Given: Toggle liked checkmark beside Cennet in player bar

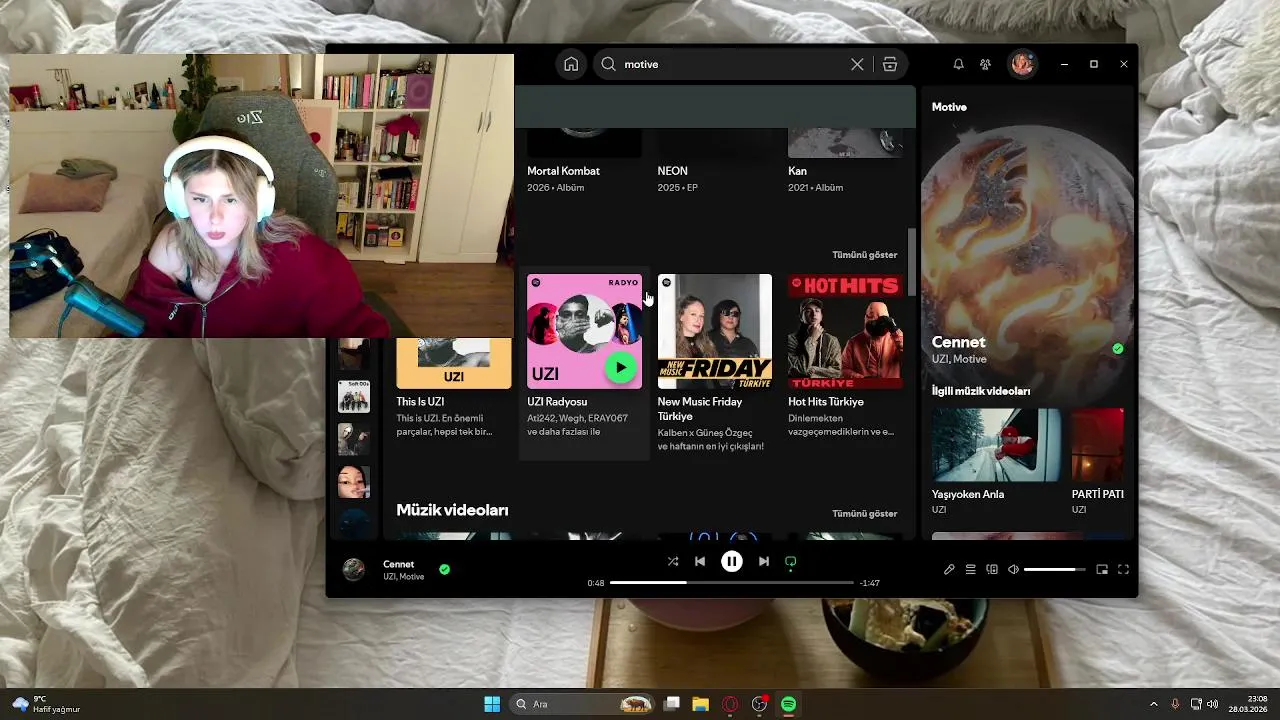Looking at the screenshot, I should click(444, 570).
